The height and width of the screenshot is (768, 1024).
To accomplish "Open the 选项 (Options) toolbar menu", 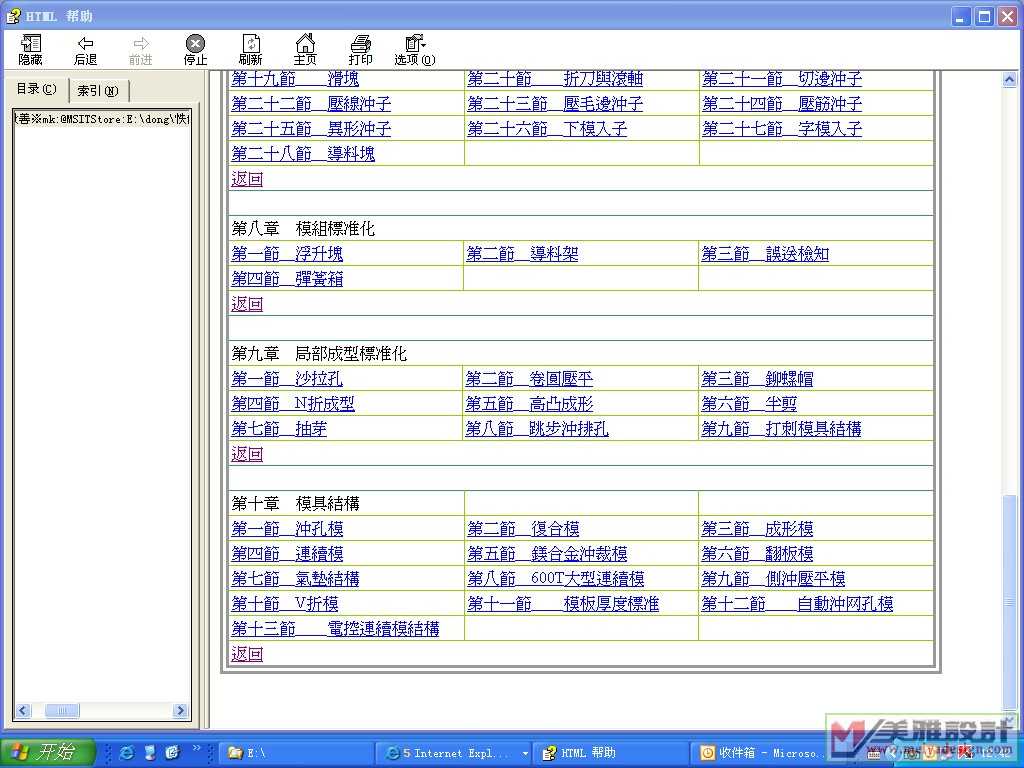I will [x=415, y=50].
